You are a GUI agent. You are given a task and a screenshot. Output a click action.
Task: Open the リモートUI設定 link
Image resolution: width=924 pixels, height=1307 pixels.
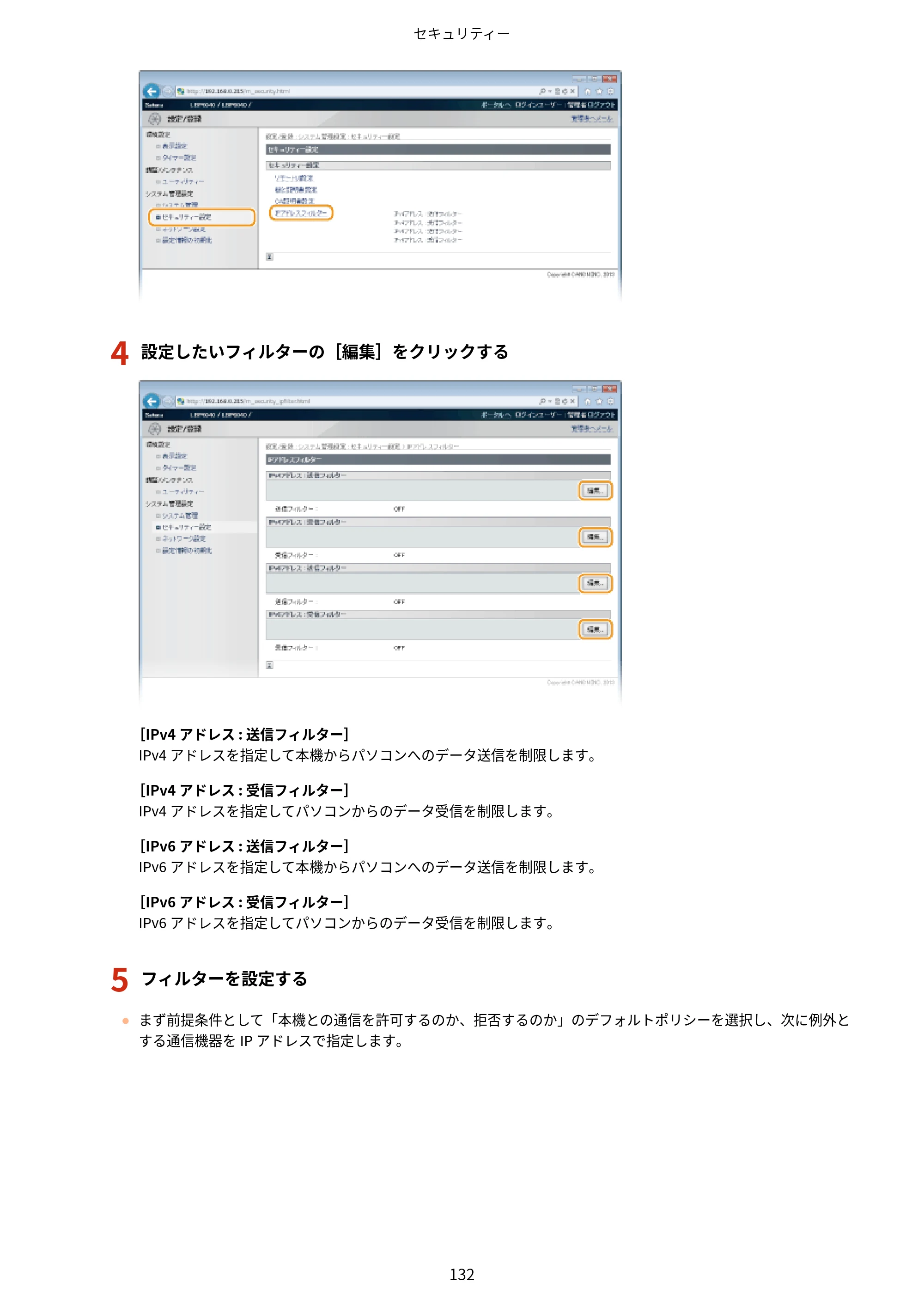tap(294, 178)
